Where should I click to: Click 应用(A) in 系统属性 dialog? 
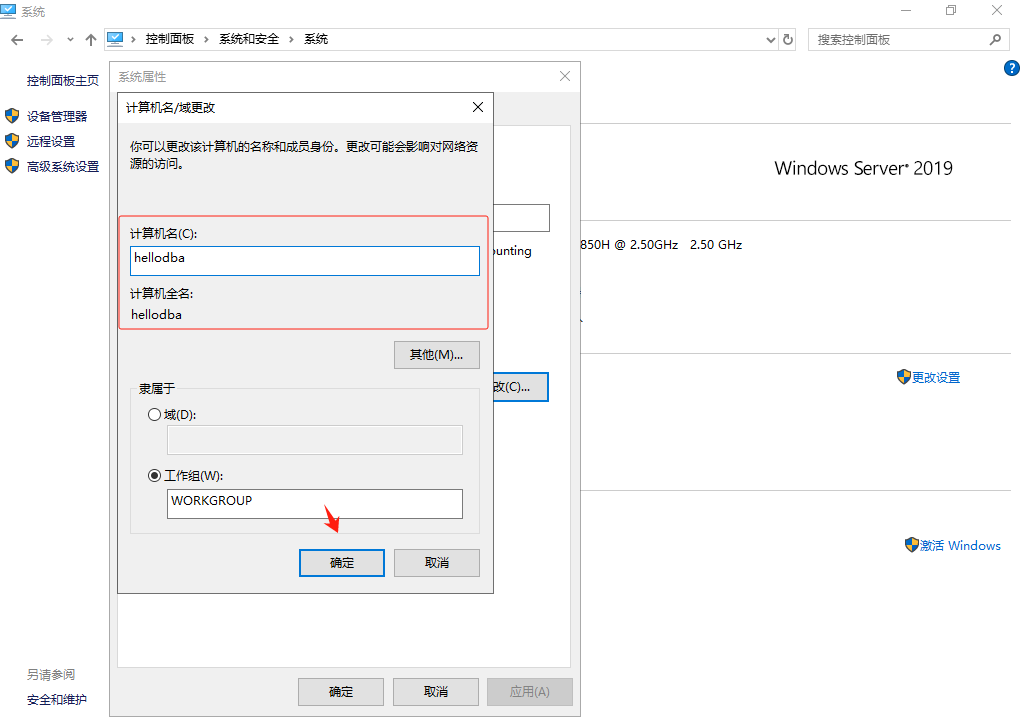pos(530,692)
